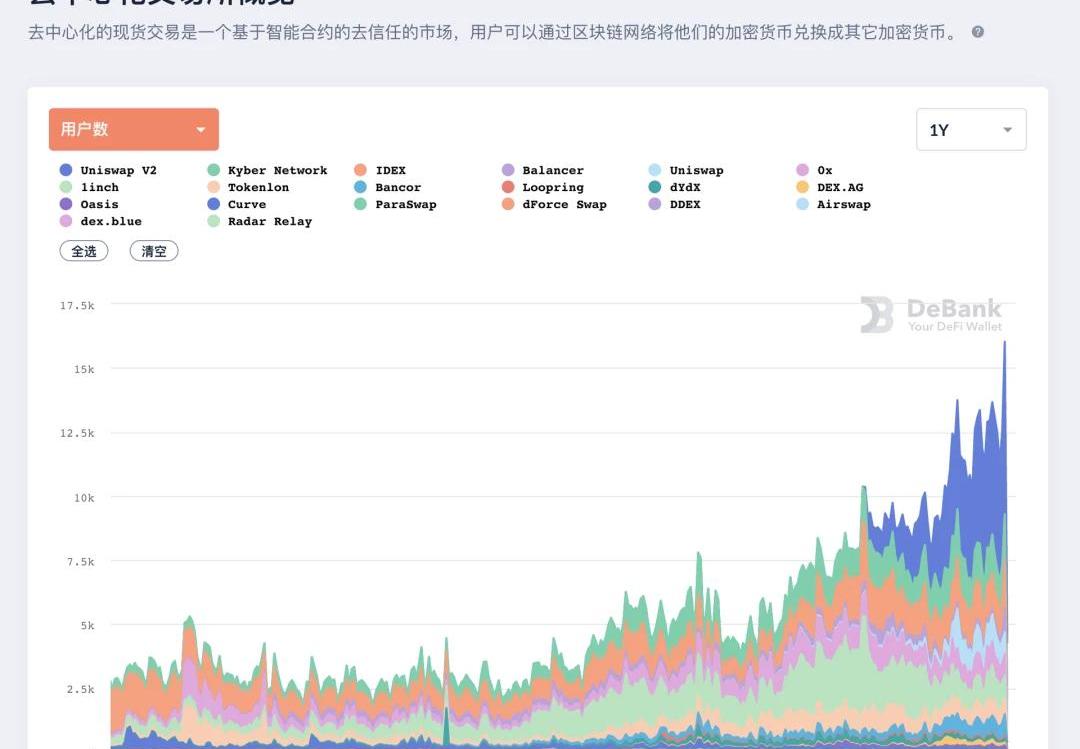This screenshot has width=1080, height=749.
Task: Open the 用户数 metric dropdown
Action: tap(134, 130)
